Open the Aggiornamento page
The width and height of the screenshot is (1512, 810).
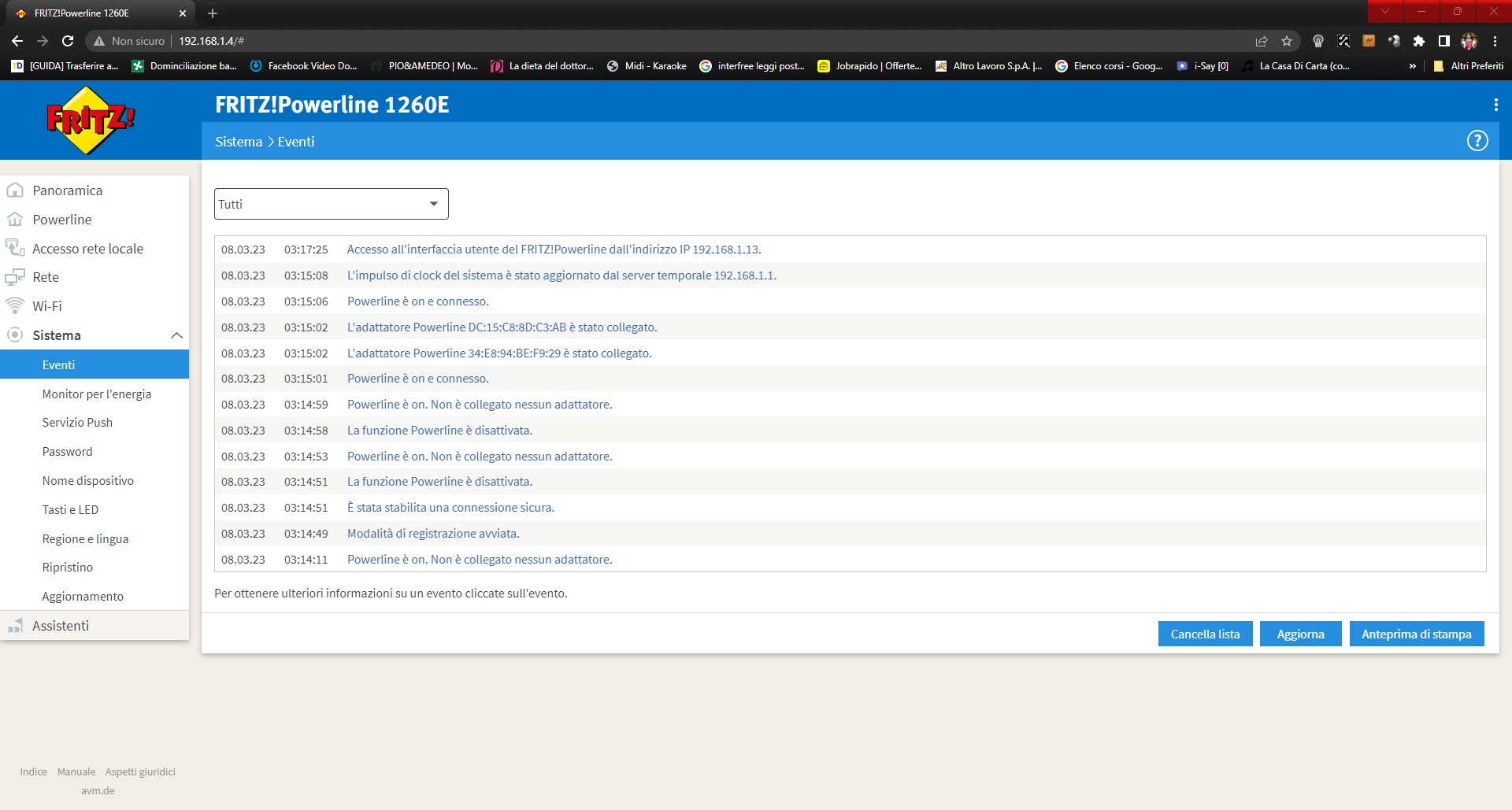(x=83, y=597)
